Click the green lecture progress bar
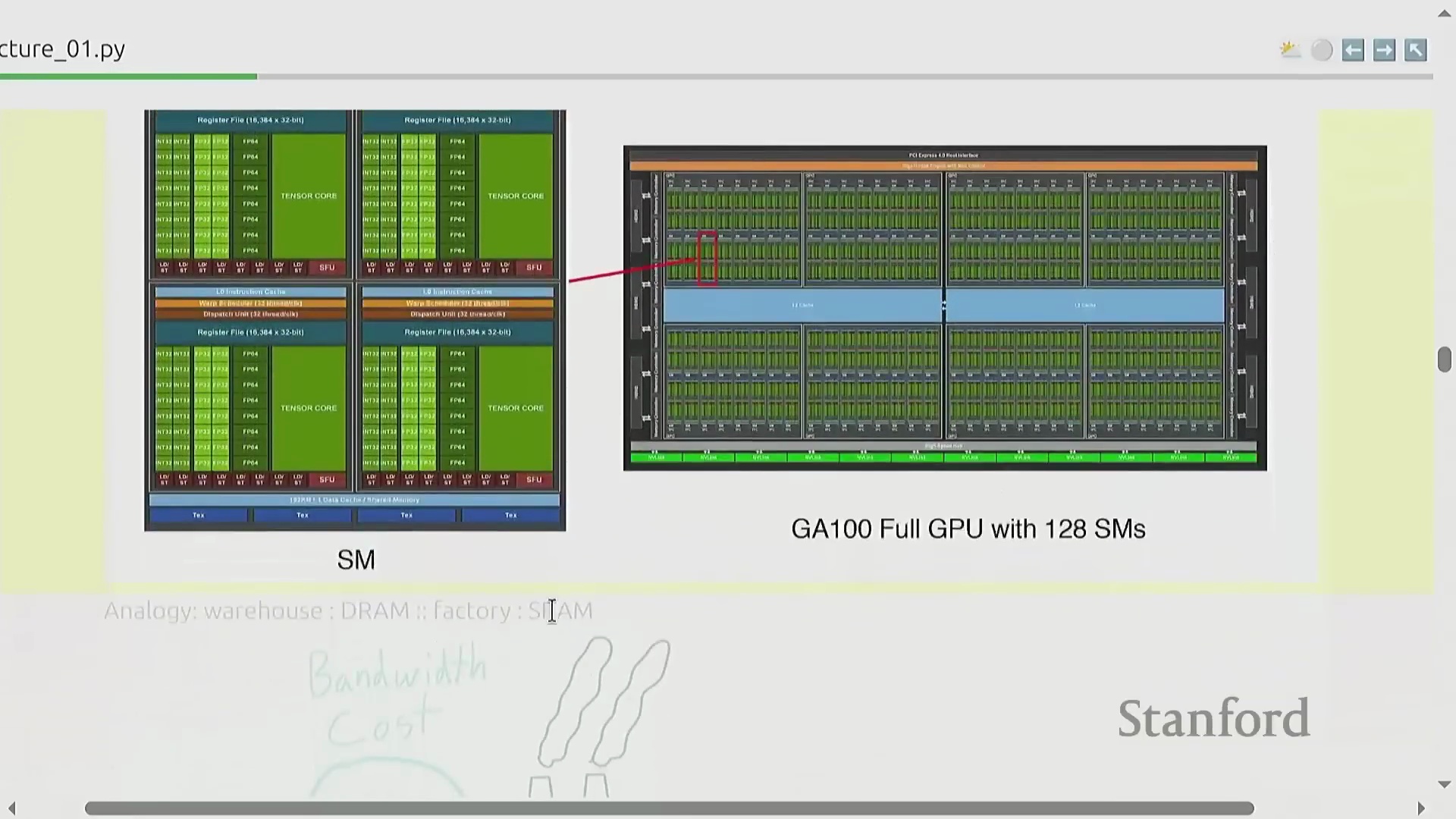This screenshot has width=1456, height=819. tap(129, 77)
